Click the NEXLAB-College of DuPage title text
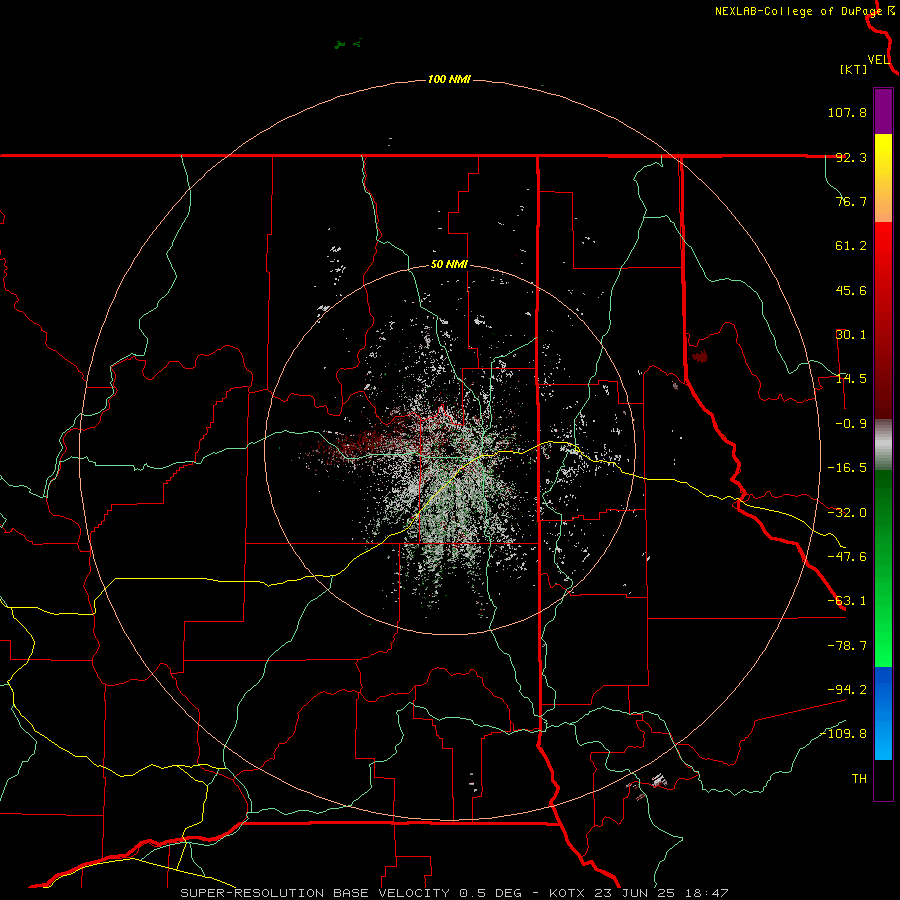900x900 pixels. click(798, 11)
